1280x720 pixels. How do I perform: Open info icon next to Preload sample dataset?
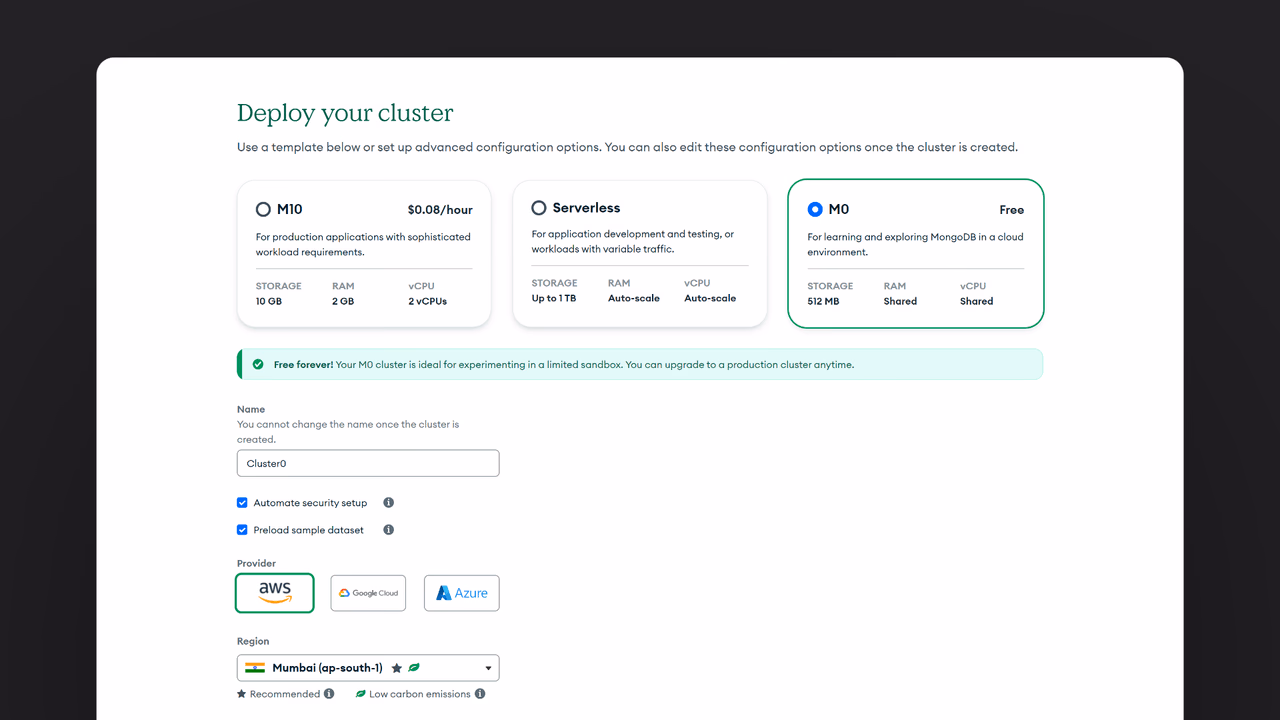pyautogui.click(x=389, y=530)
